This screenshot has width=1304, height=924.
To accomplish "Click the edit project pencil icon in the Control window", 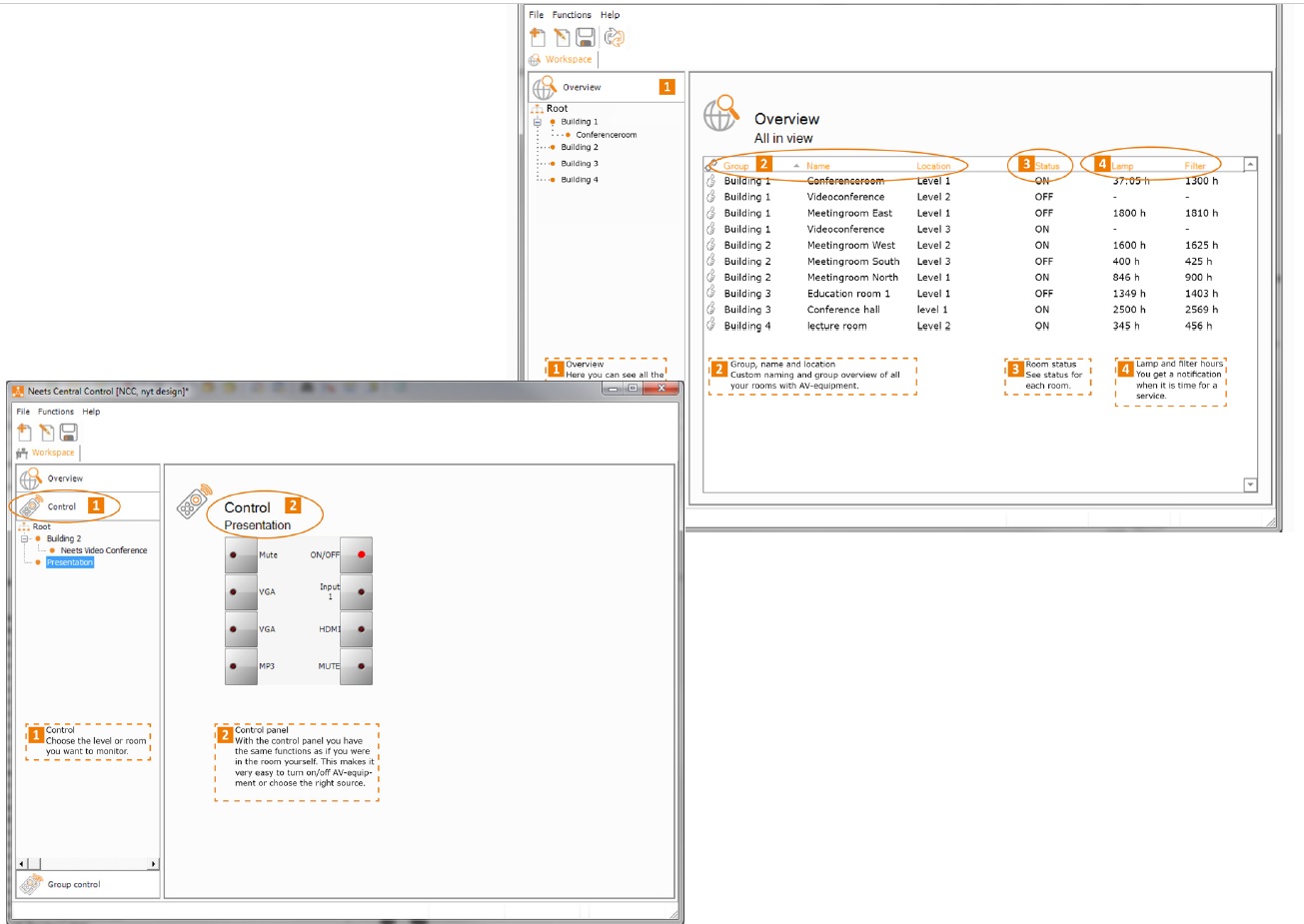I will 46,432.
